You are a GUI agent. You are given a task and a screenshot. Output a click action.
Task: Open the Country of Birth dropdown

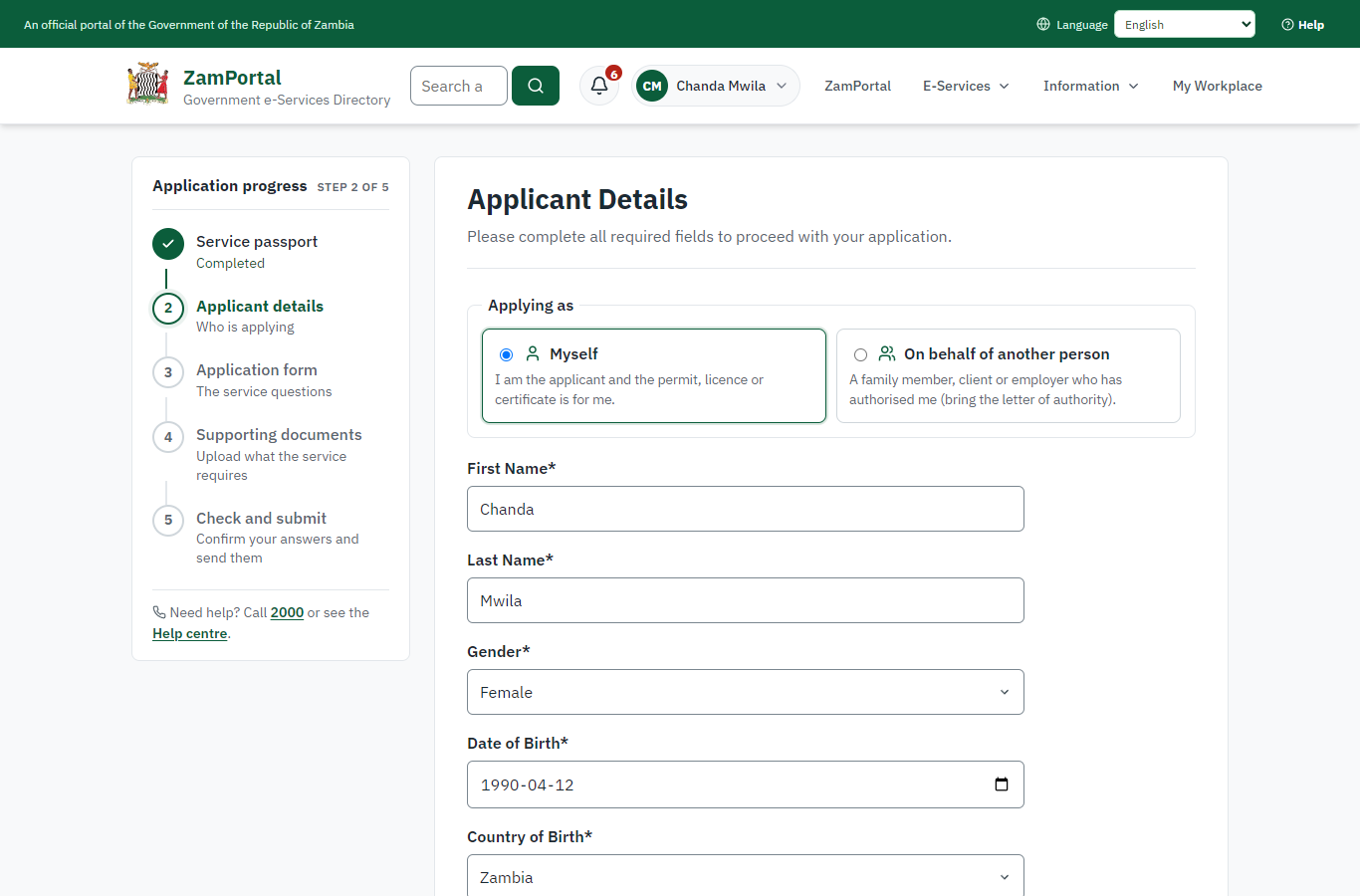pos(746,877)
